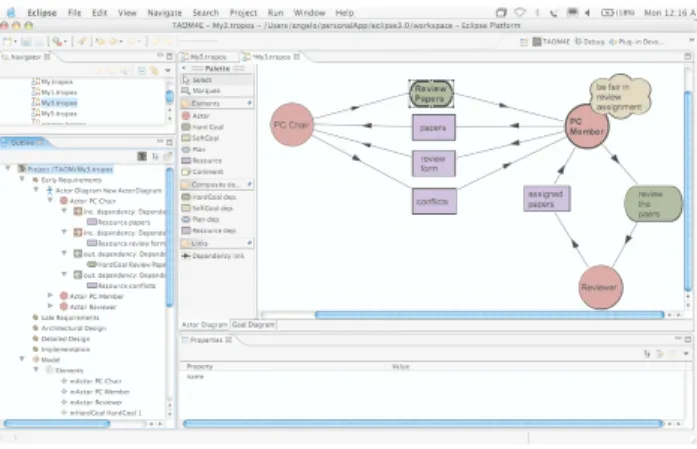Expand the Actor PC Member tree node
This screenshot has width=697, height=449.
pyautogui.click(x=50, y=296)
